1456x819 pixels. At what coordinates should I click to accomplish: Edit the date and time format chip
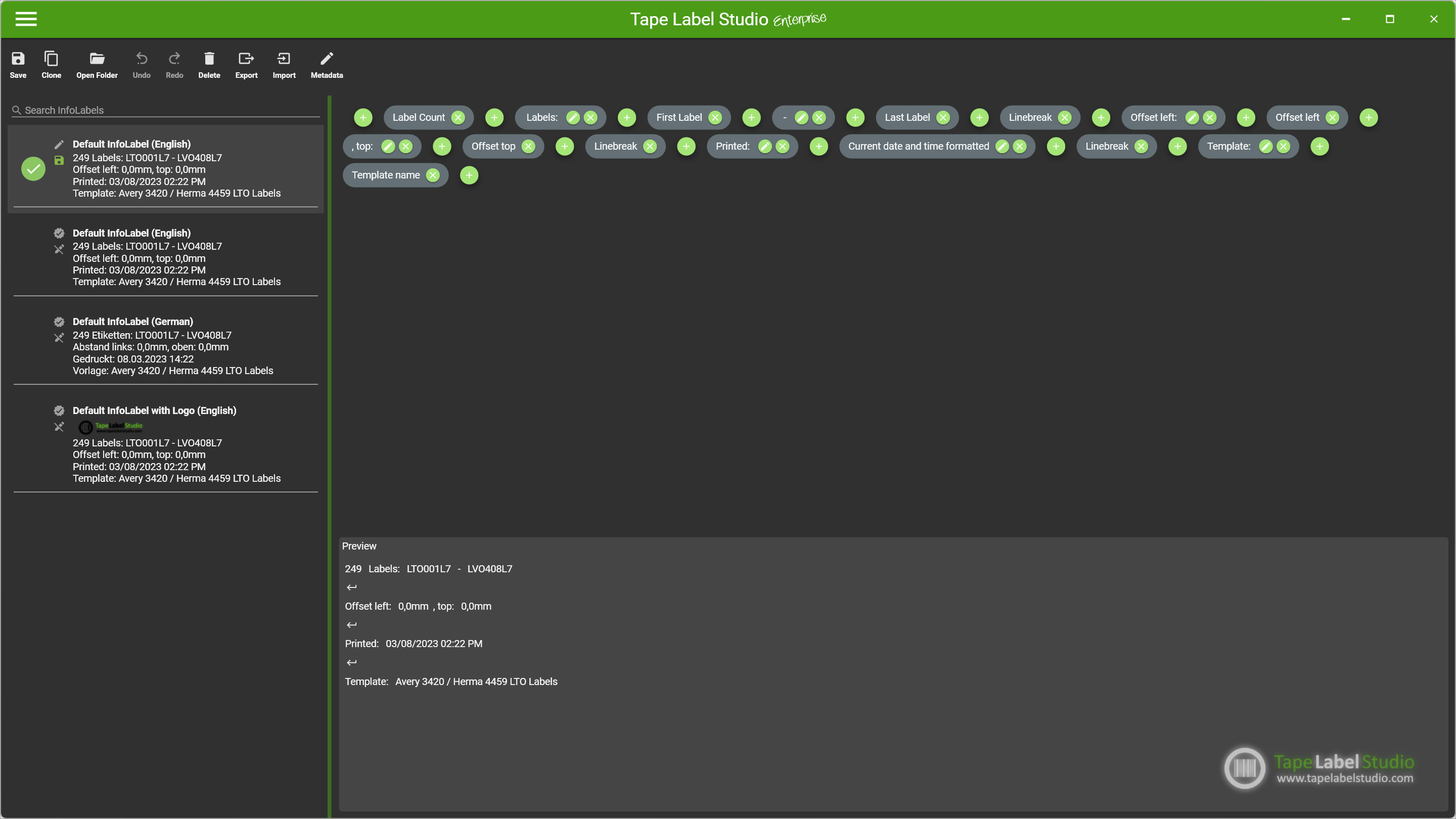click(1002, 147)
